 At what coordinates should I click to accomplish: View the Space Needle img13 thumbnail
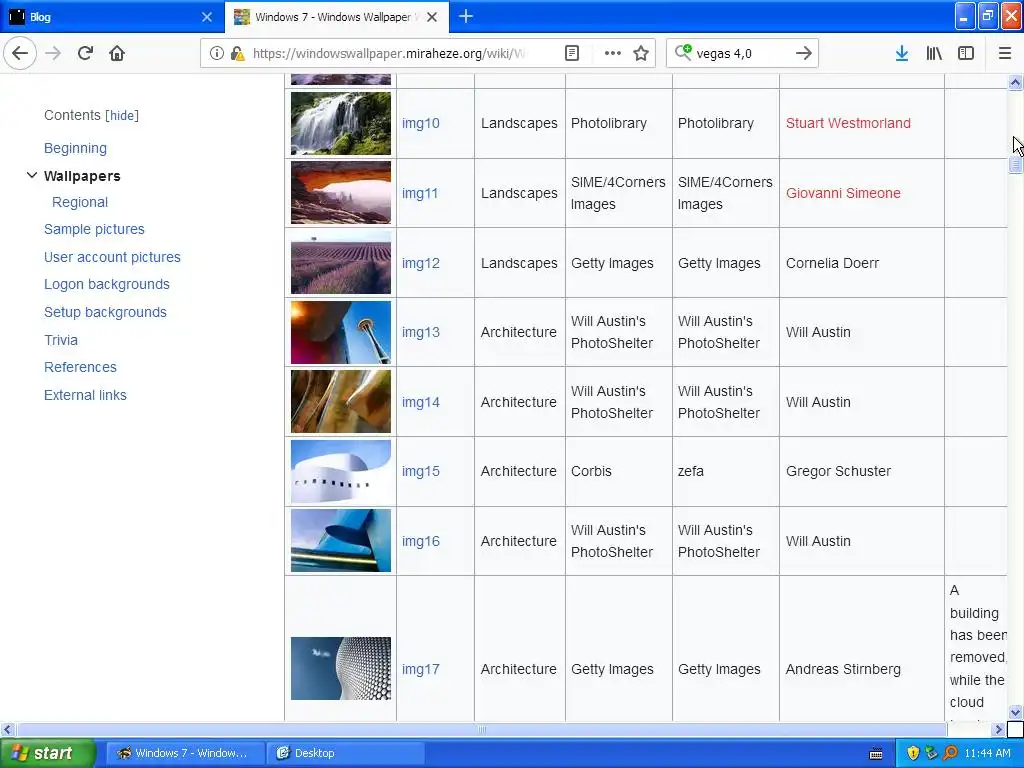click(x=341, y=332)
